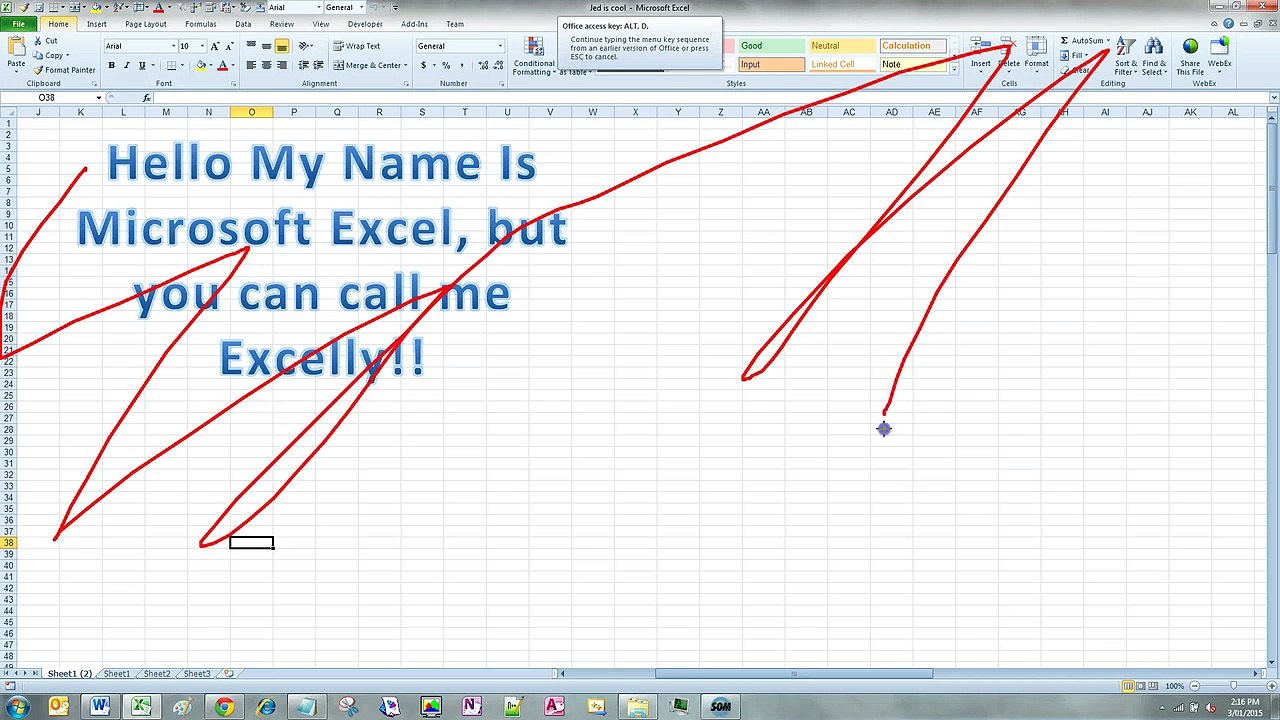The height and width of the screenshot is (720, 1280).
Task: Click the Fill down icon
Action: coord(1065,56)
